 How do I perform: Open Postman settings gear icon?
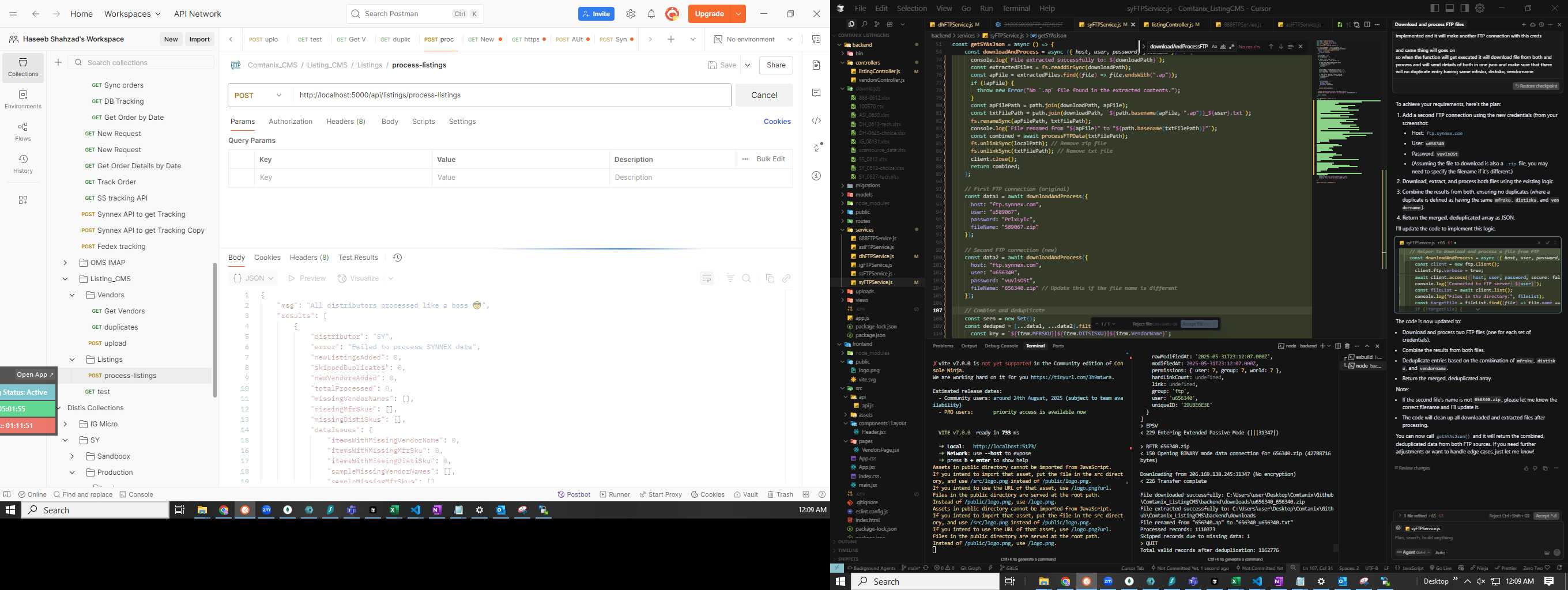[x=631, y=14]
